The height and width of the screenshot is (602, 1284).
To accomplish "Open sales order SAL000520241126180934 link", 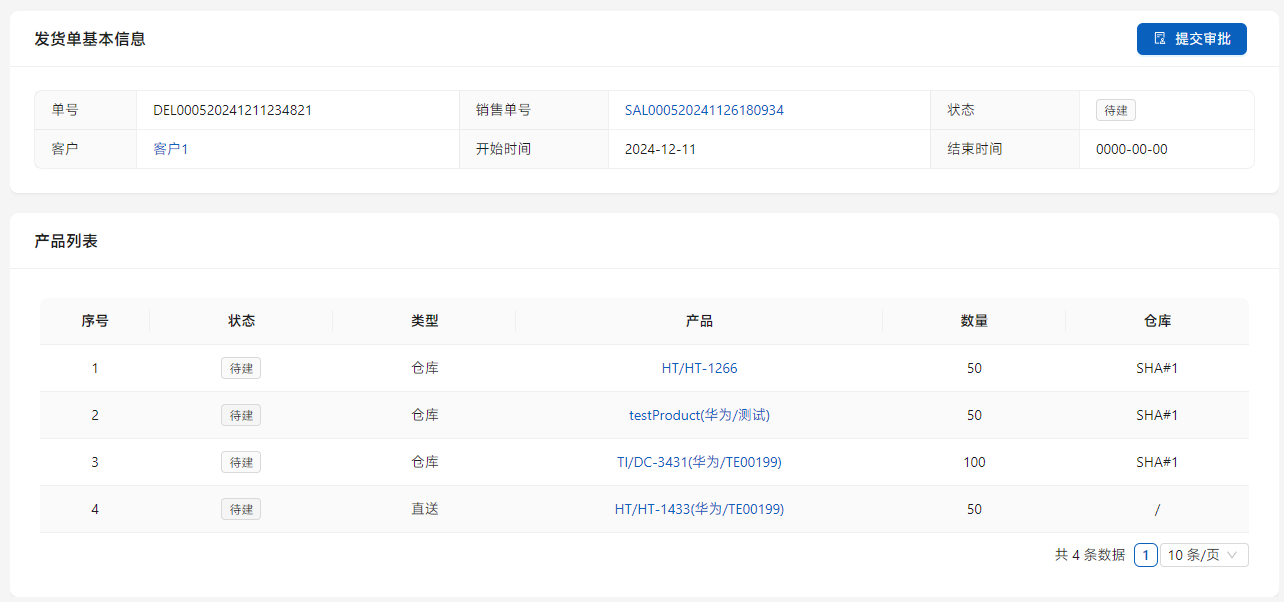I will pyautogui.click(x=704, y=110).
